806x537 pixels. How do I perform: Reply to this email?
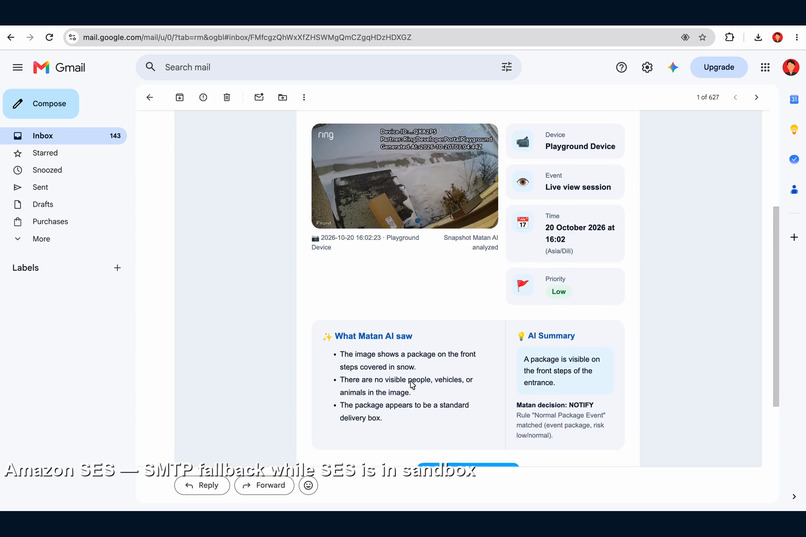[202, 485]
